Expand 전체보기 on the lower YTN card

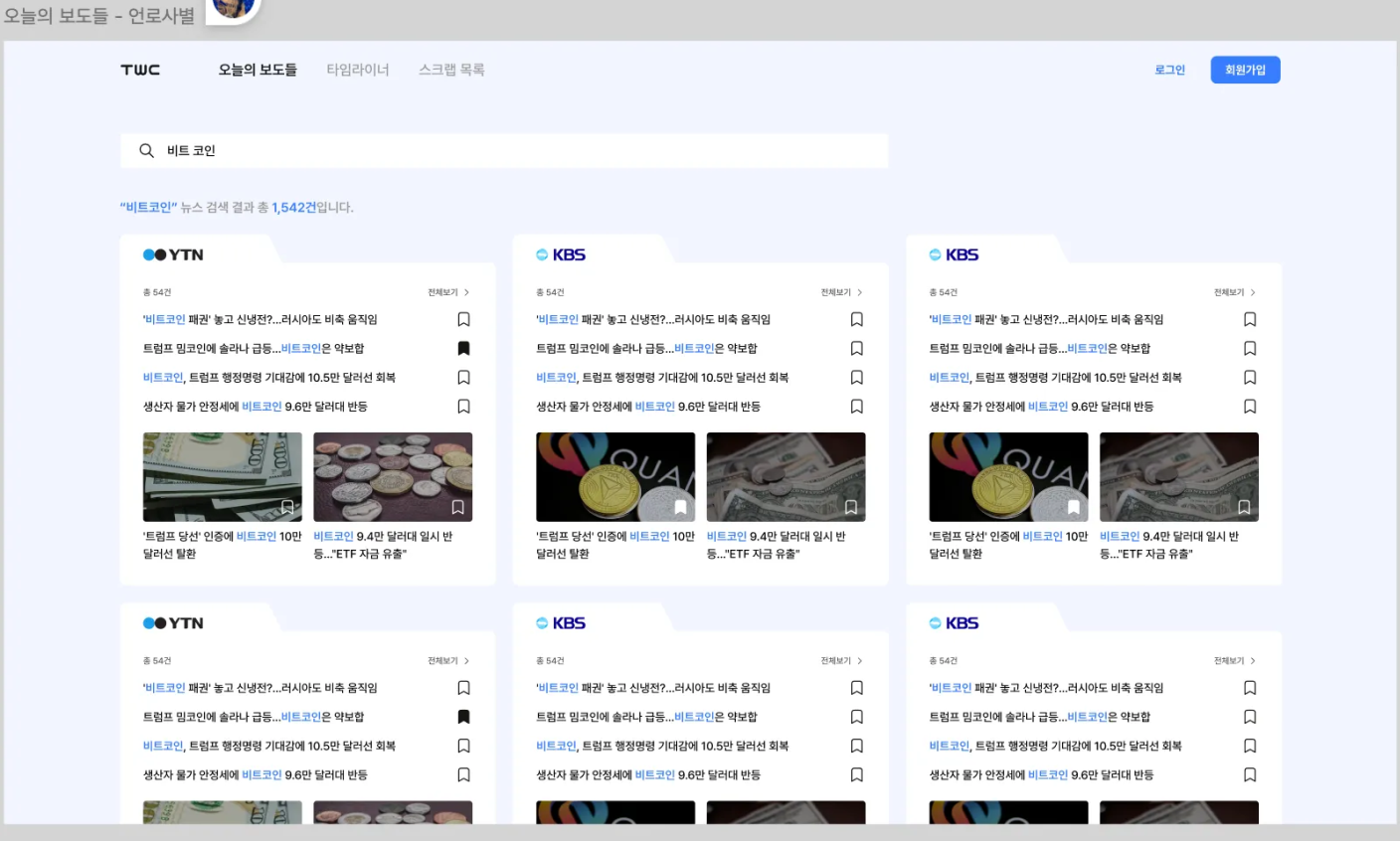[448, 660]
